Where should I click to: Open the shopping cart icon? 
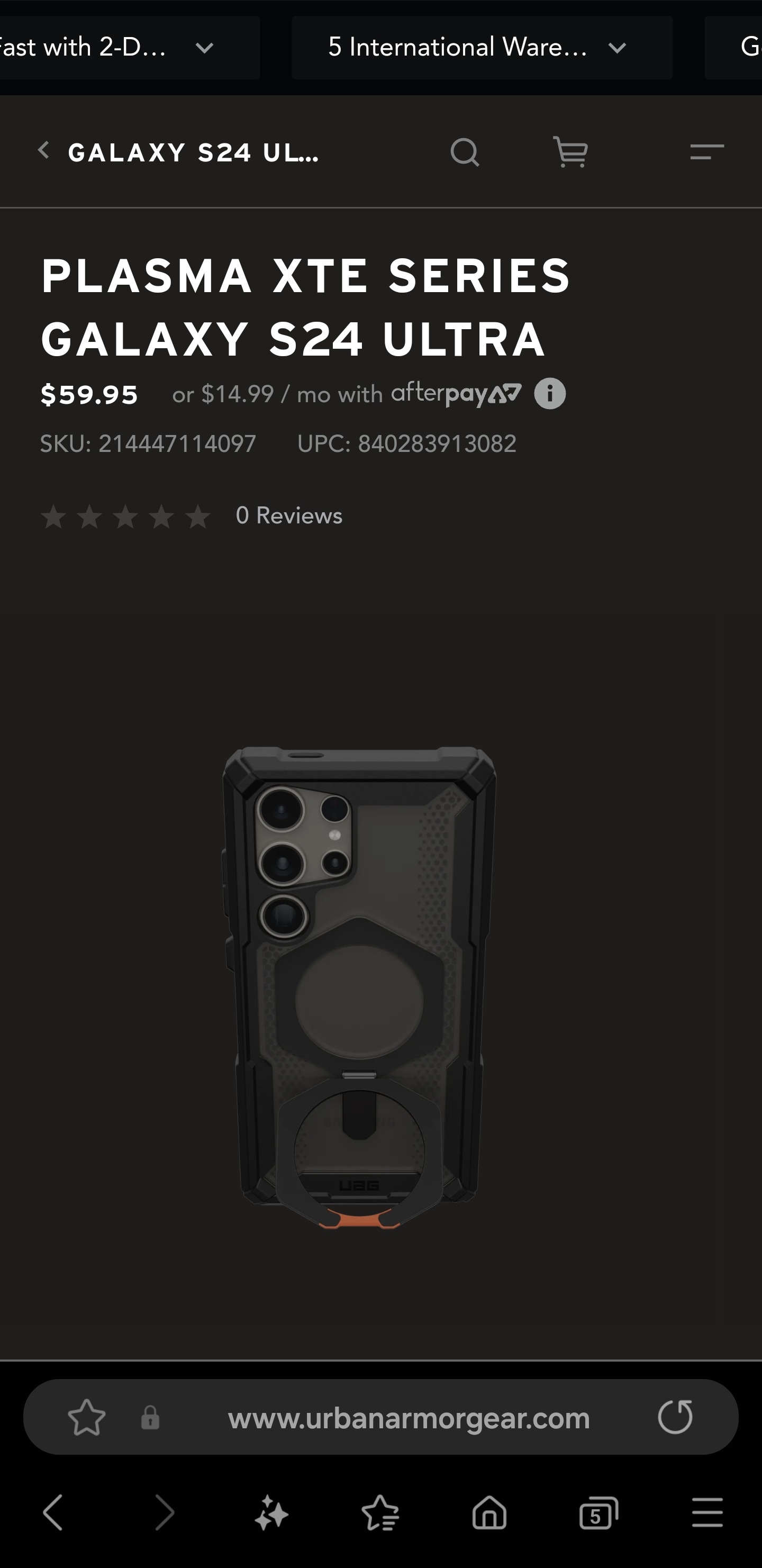[570, 151]
